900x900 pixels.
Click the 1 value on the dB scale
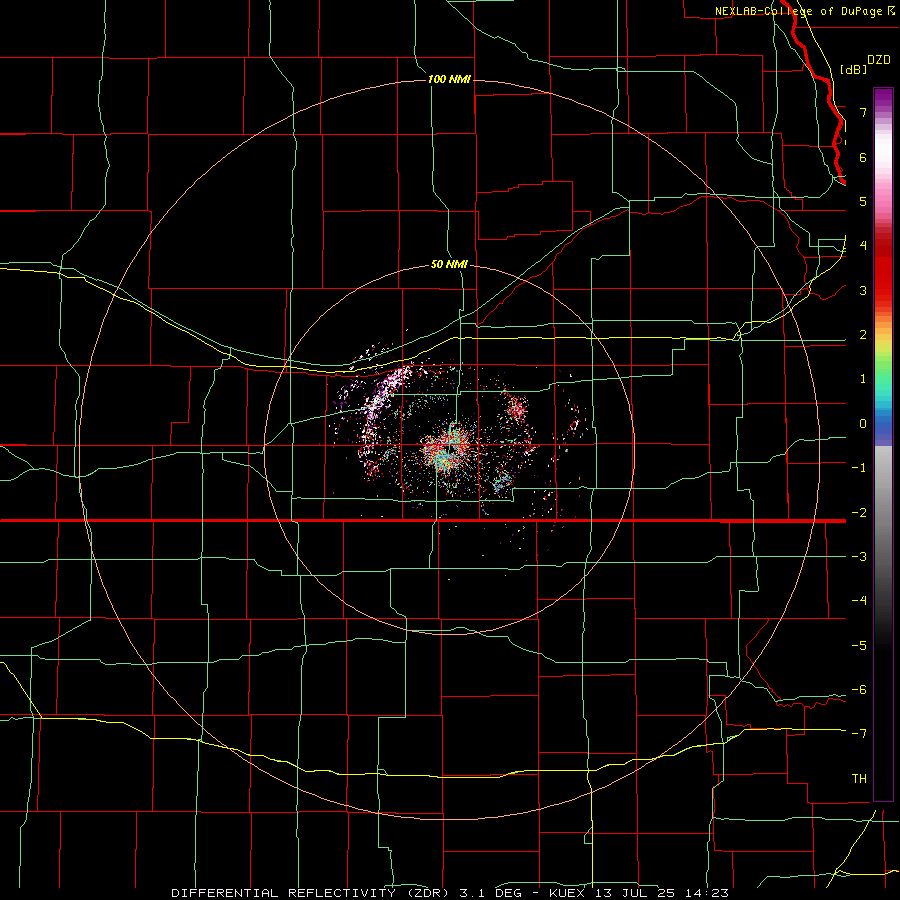(863, 379)
